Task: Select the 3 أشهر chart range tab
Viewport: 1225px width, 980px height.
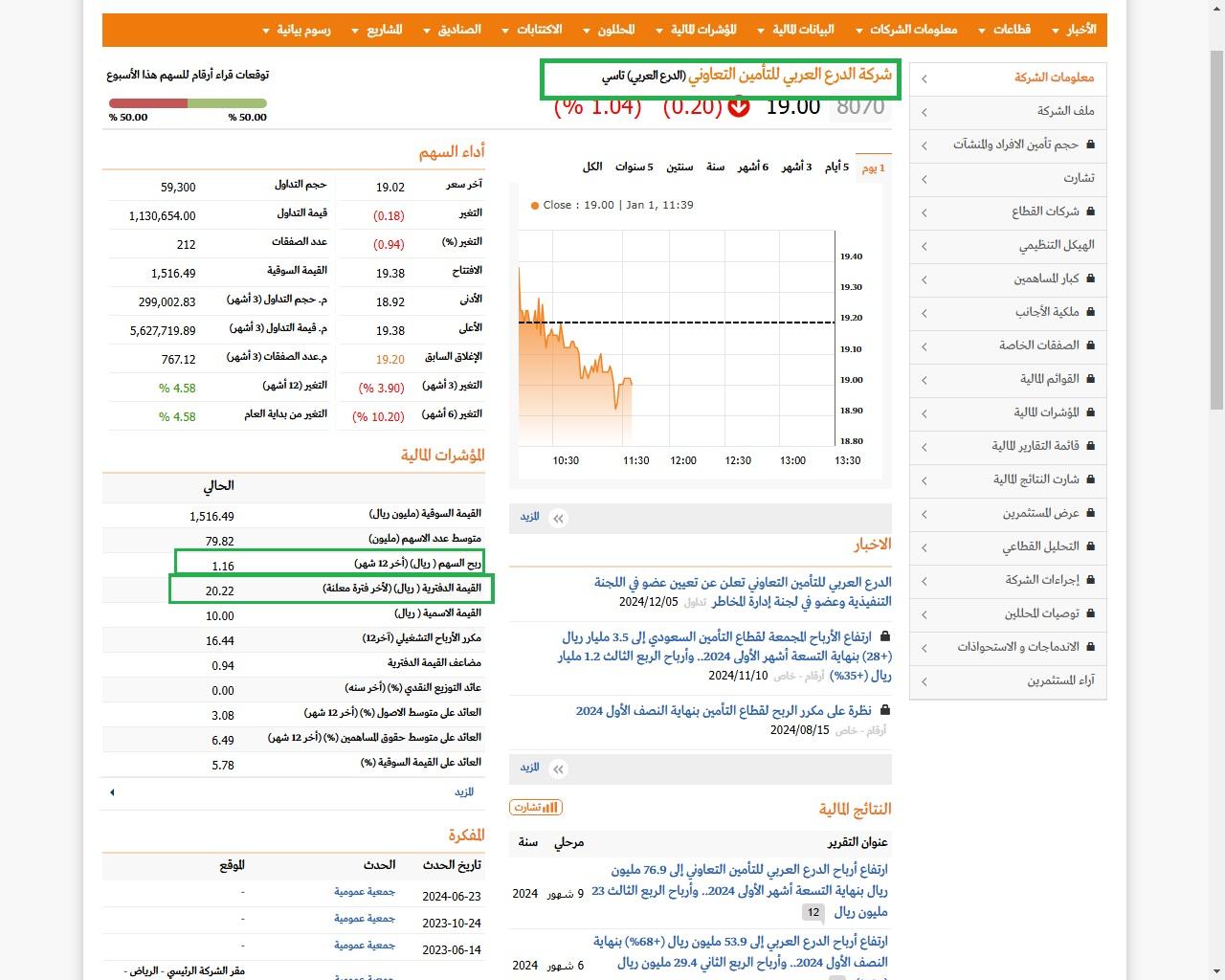Action: 796,167
